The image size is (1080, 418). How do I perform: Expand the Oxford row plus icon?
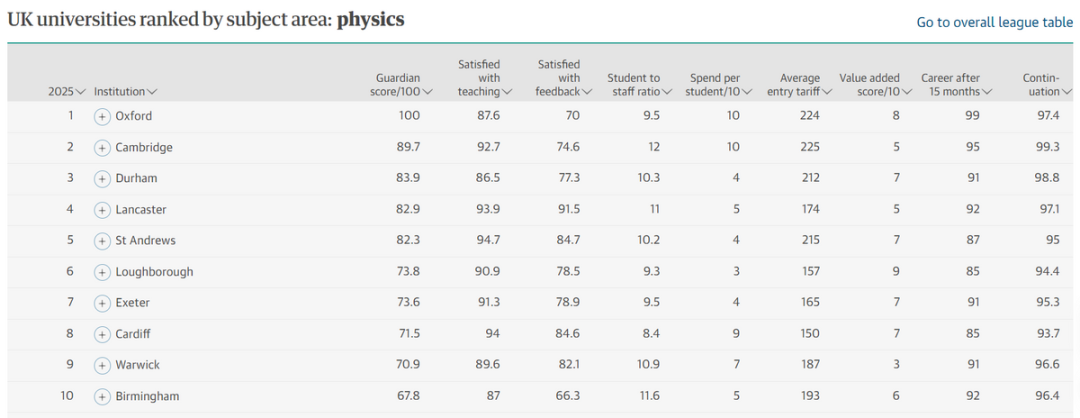click(101, 116)
